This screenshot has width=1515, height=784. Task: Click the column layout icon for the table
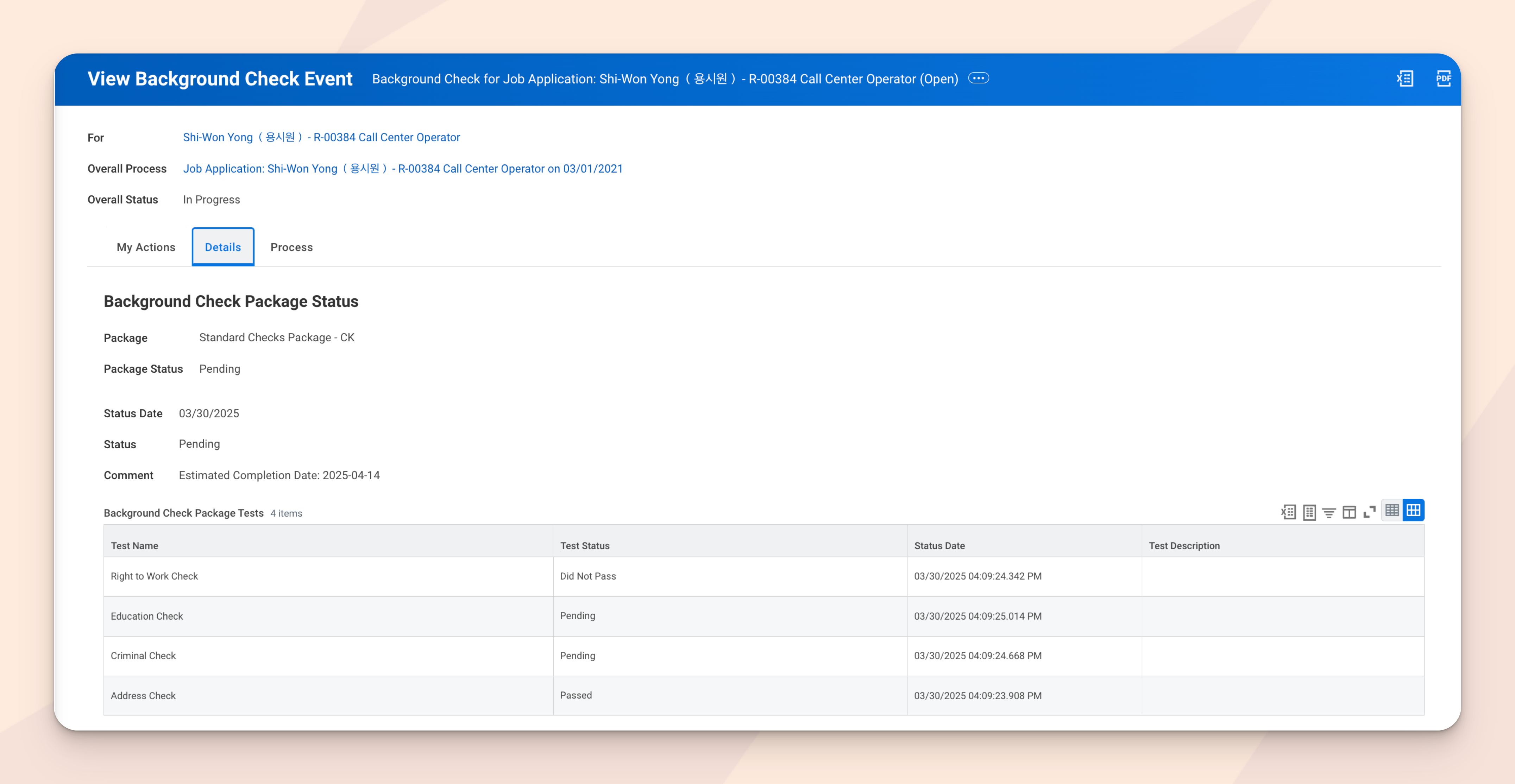pos(1349,512)
